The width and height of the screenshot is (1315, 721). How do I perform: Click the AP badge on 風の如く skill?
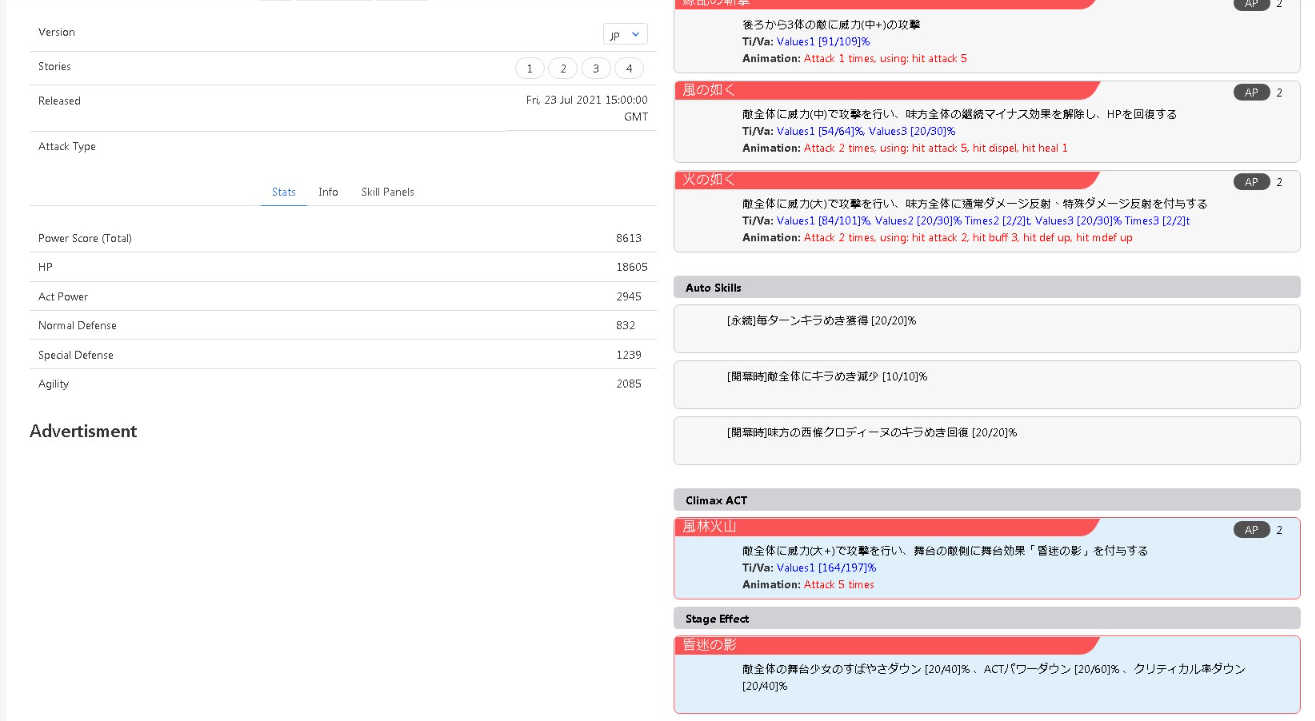[x=1251, y=93]
